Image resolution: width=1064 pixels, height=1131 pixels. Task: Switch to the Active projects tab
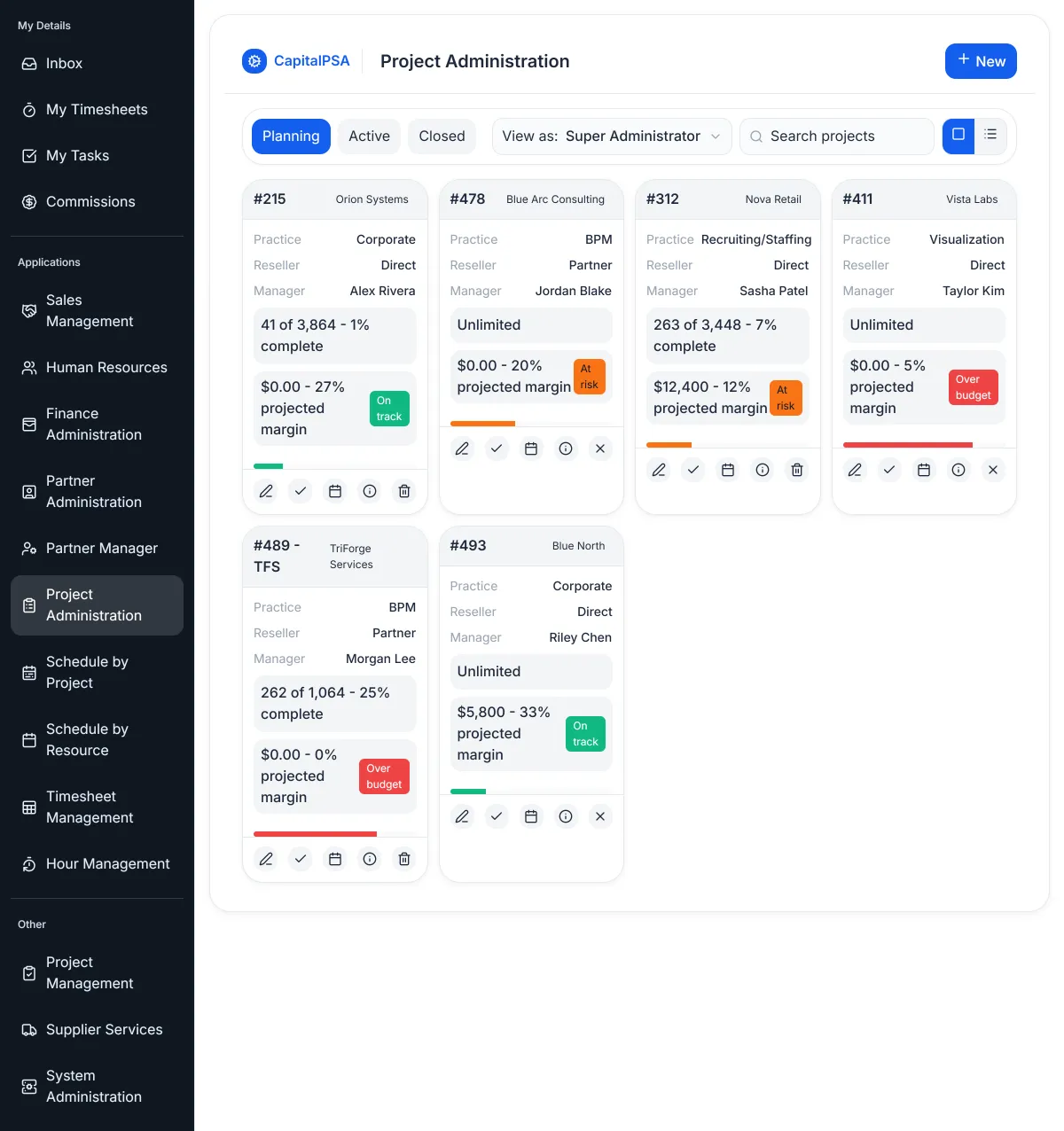[x=369, y=136]
